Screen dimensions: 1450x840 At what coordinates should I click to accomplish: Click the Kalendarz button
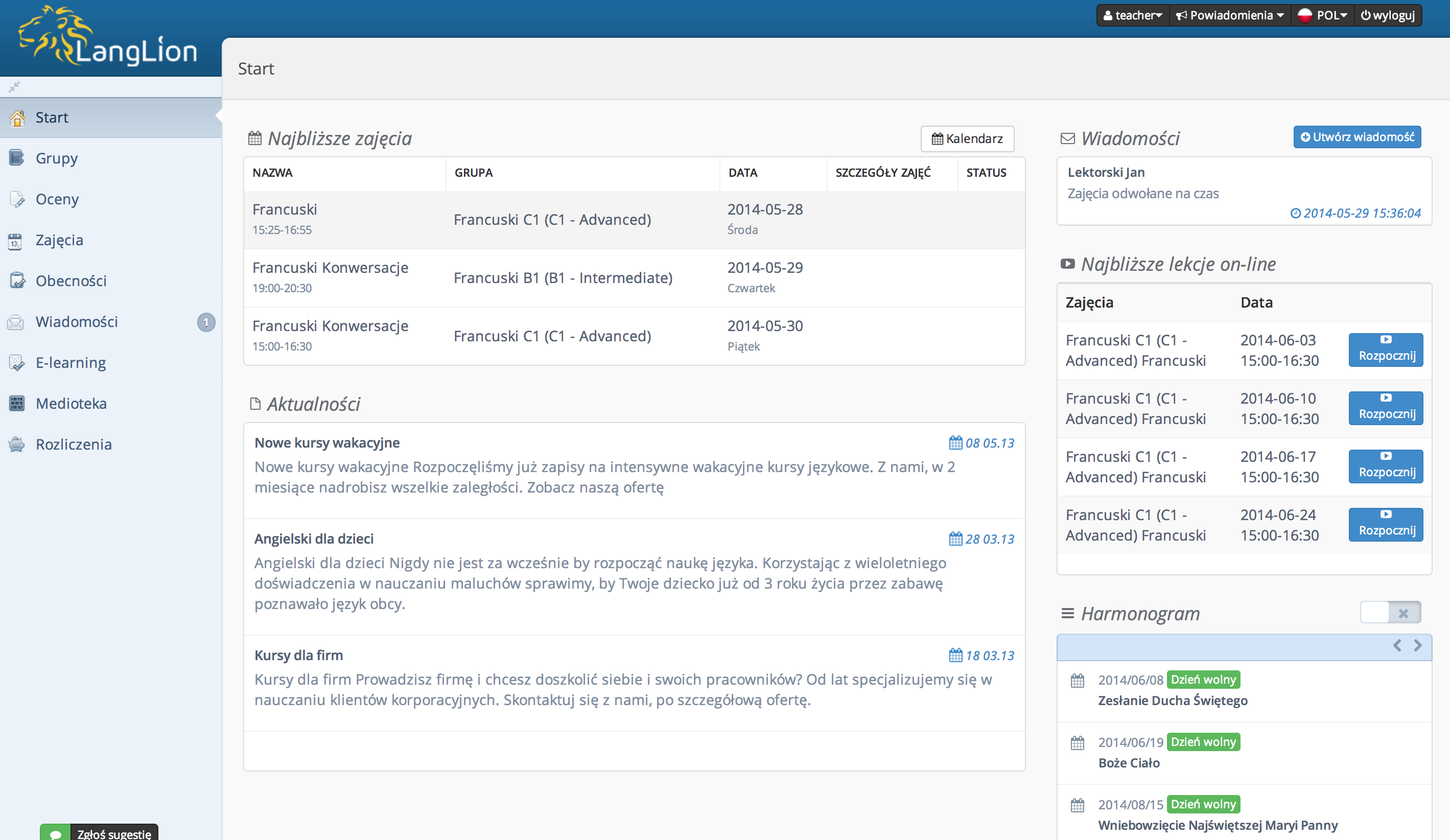tap(967, 138)
